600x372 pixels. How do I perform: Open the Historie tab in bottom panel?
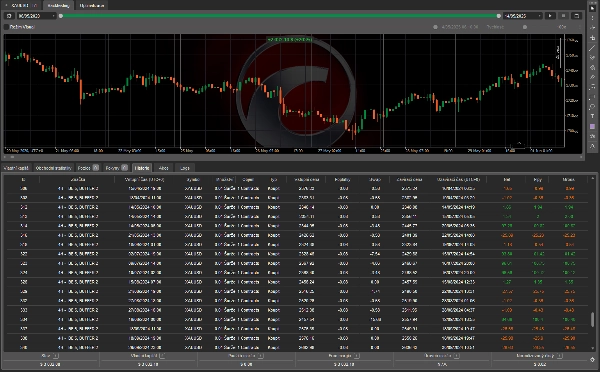pos(142,168)
